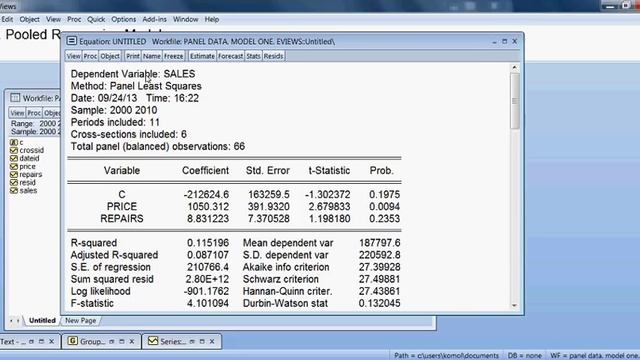The image size is (640, 360).
Task: Click View button in Workfile window
Action: [17, 113]
